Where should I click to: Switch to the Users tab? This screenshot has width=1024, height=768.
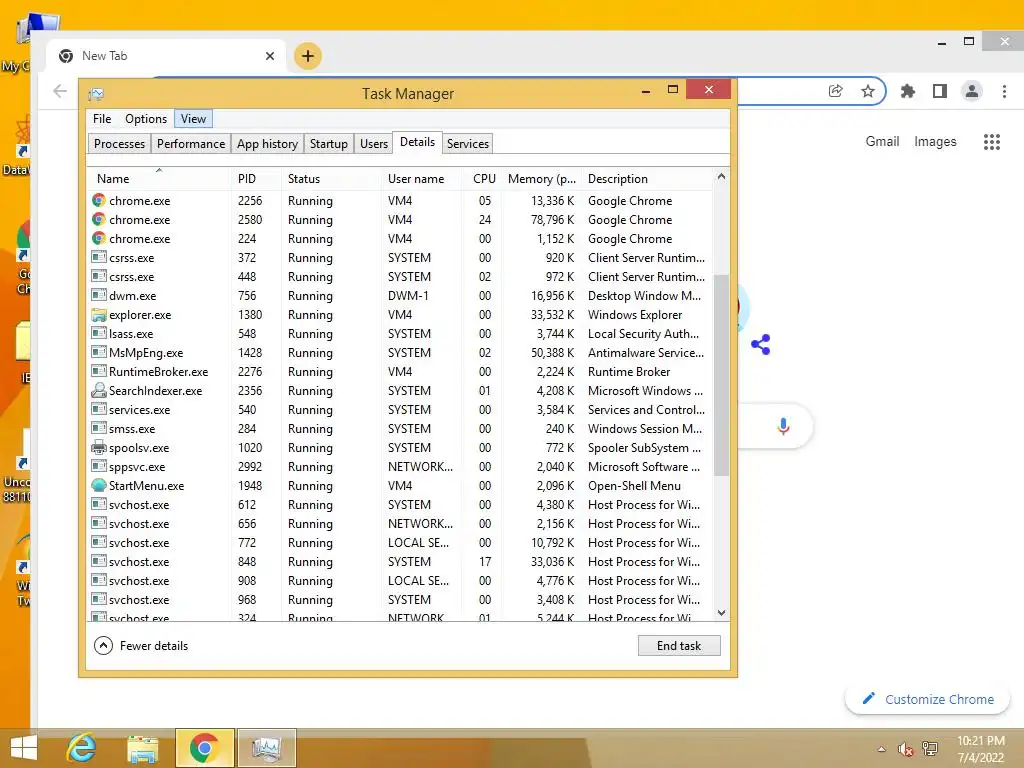coord(374,144)
